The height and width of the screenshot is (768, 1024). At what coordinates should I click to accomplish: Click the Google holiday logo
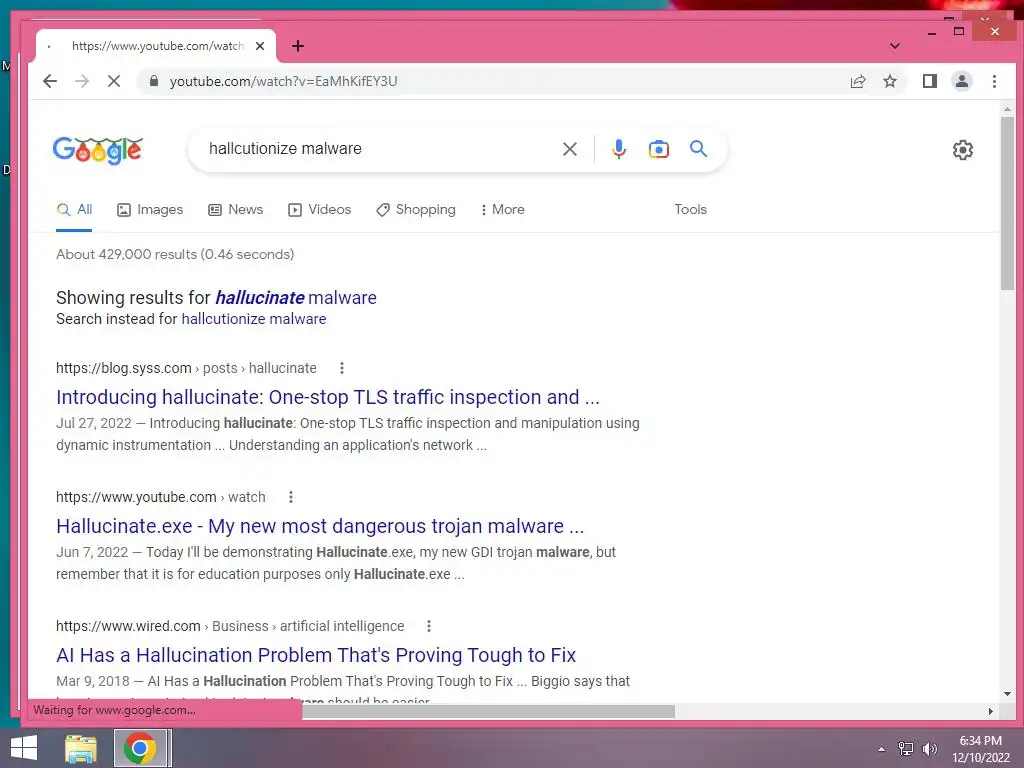click(x=97, y=150)
